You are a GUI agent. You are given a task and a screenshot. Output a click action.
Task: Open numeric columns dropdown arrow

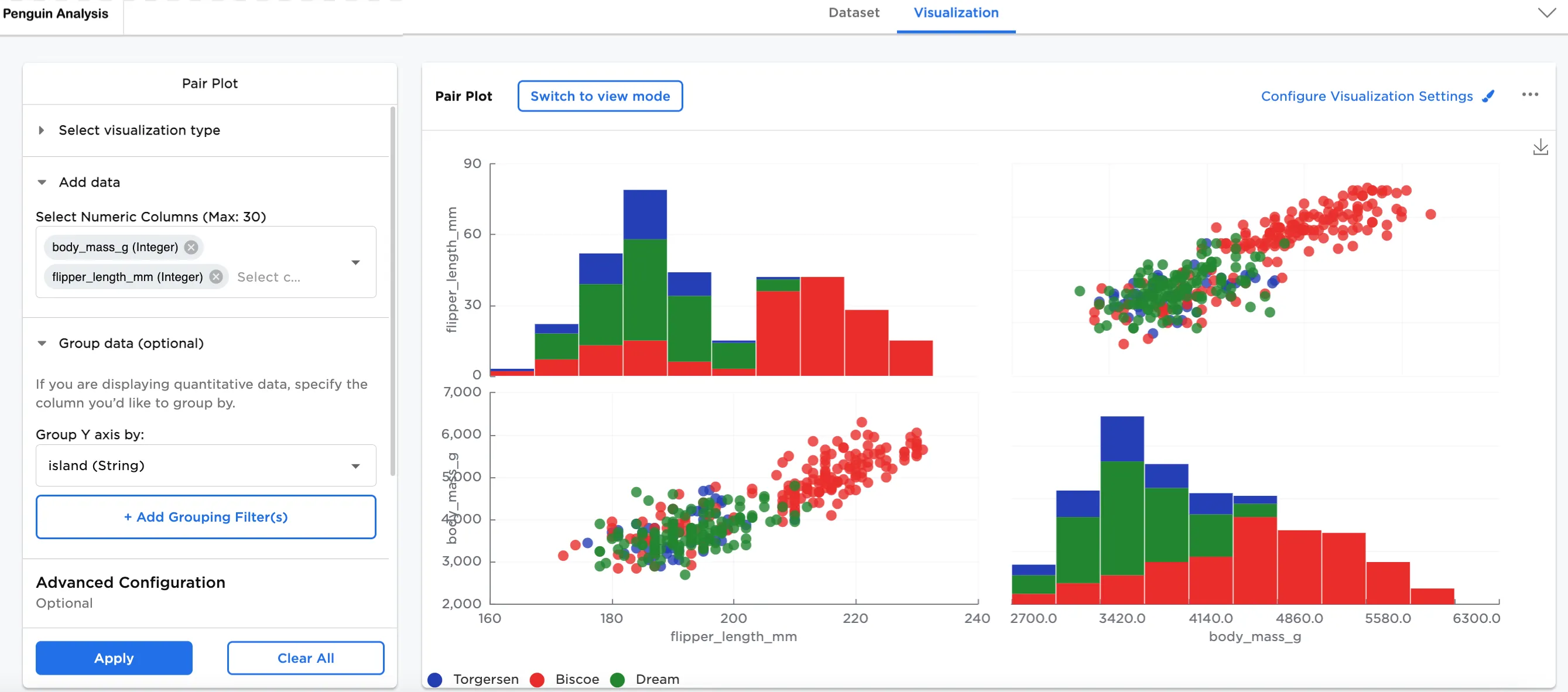[355, 262]
